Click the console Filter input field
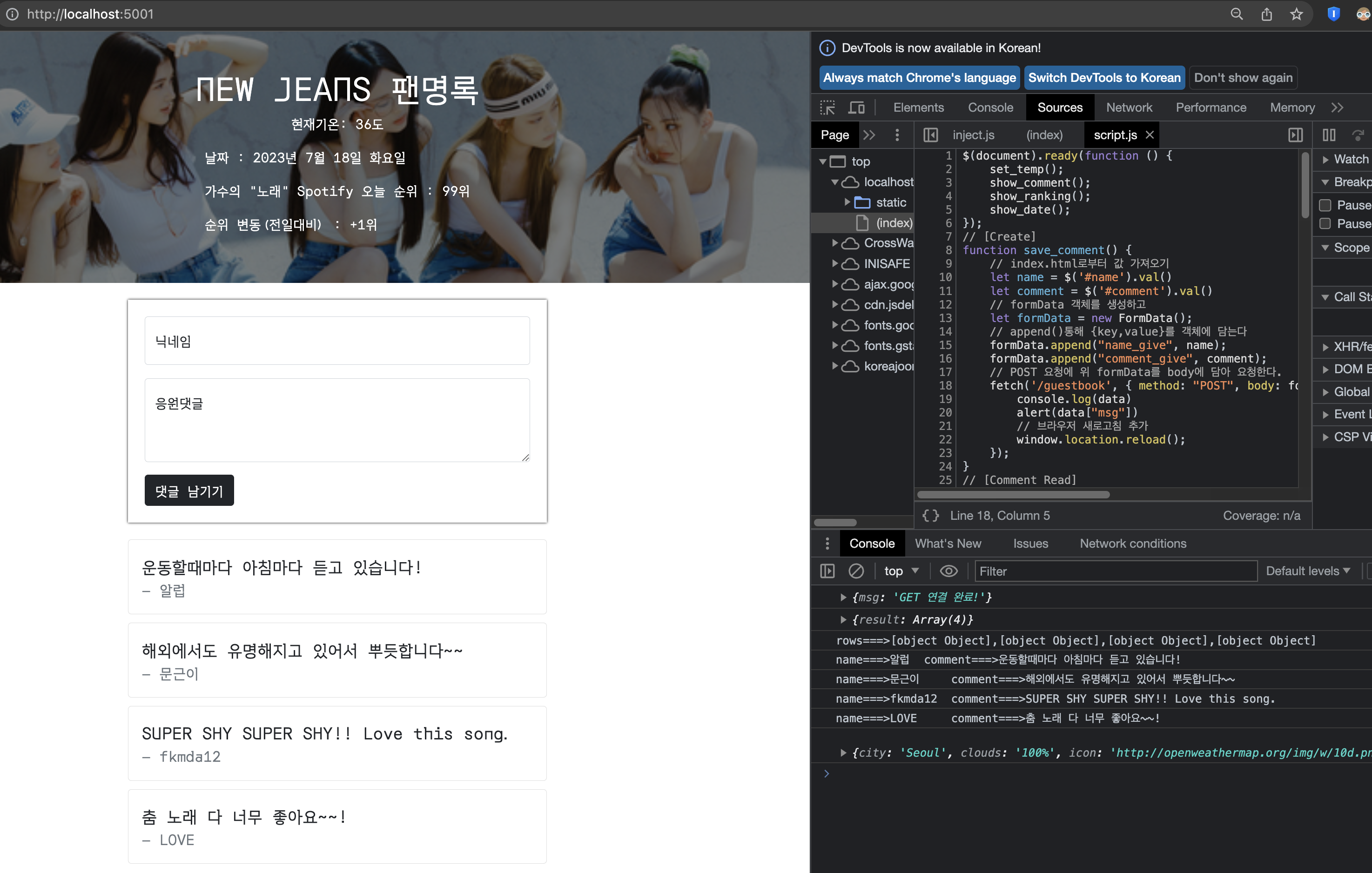Viewport: 1372px width, 873px height. [x=1115, y=571]
